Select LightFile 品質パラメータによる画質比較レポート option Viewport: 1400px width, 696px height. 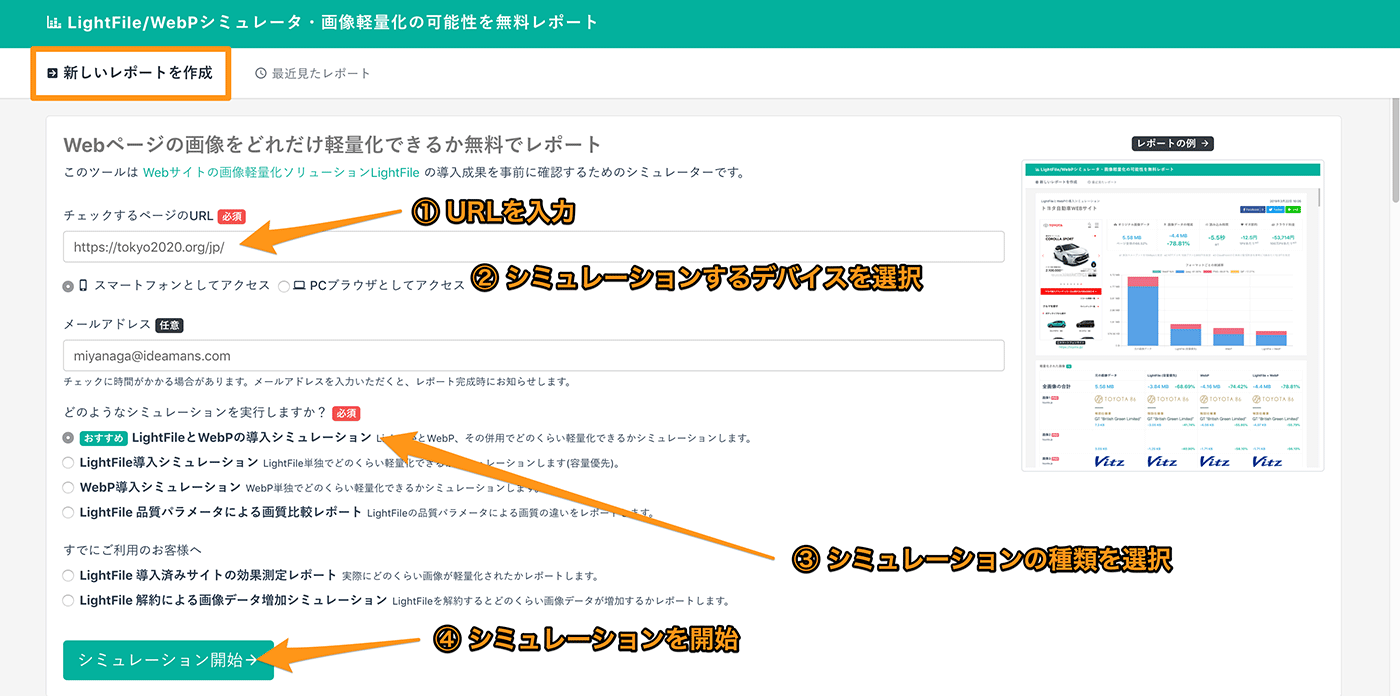pyautogui.click(x=68, y=512)
